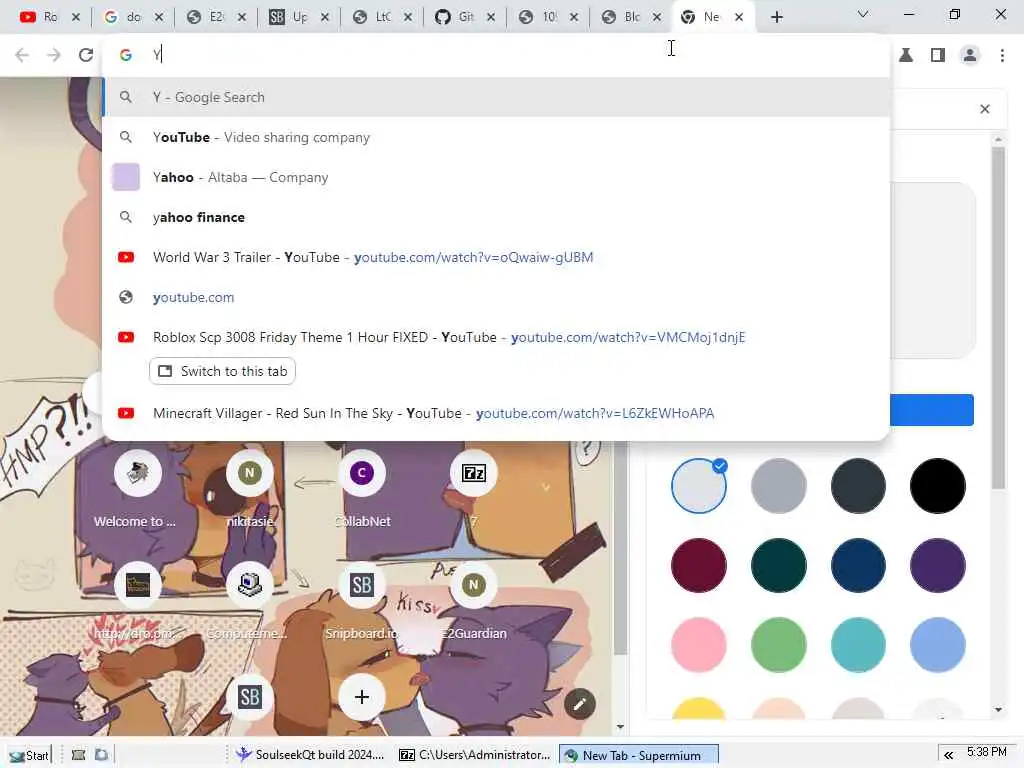
Task: Select the green color swatch
Action: coord(778,645)
